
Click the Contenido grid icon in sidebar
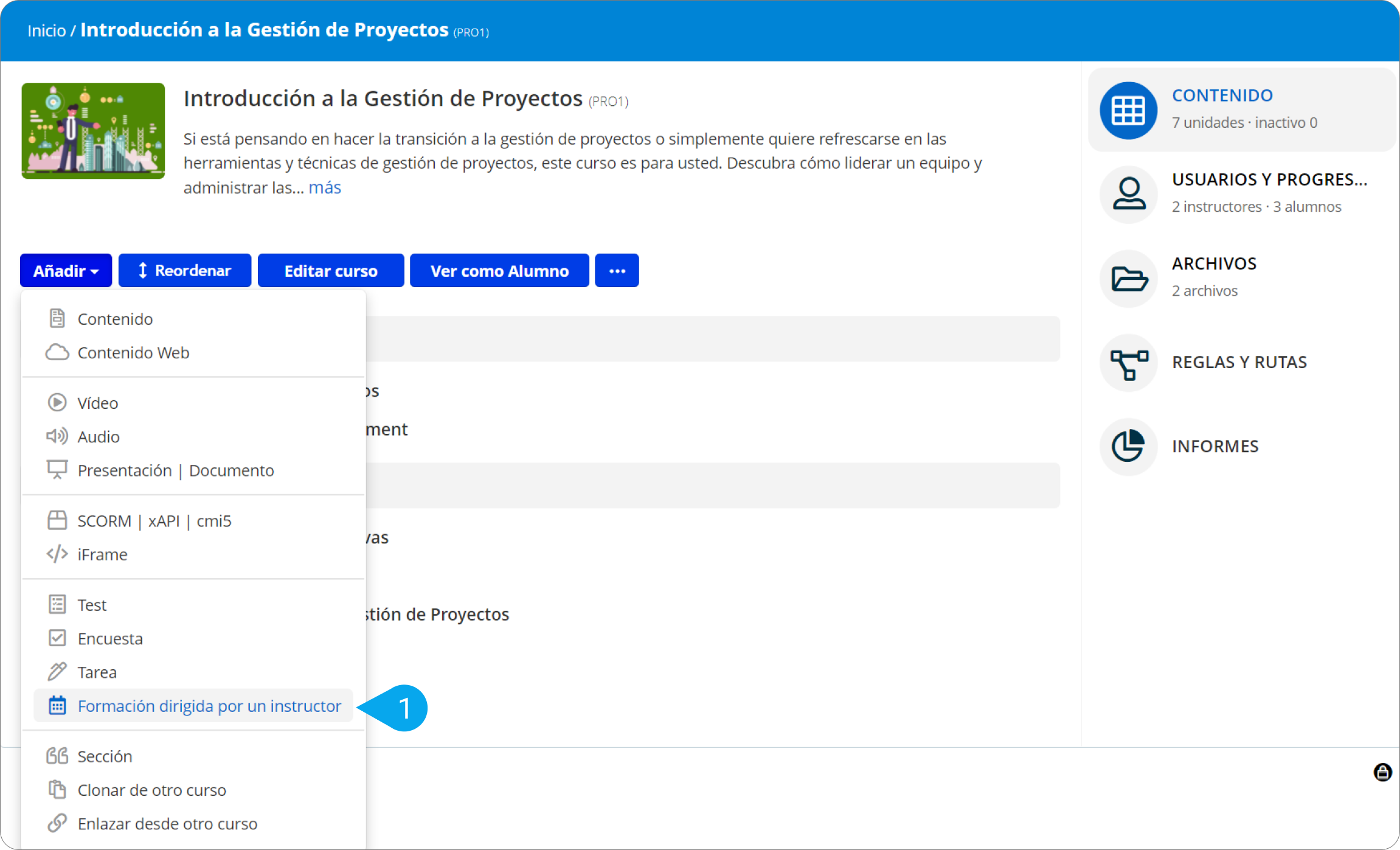[1128, 110]
